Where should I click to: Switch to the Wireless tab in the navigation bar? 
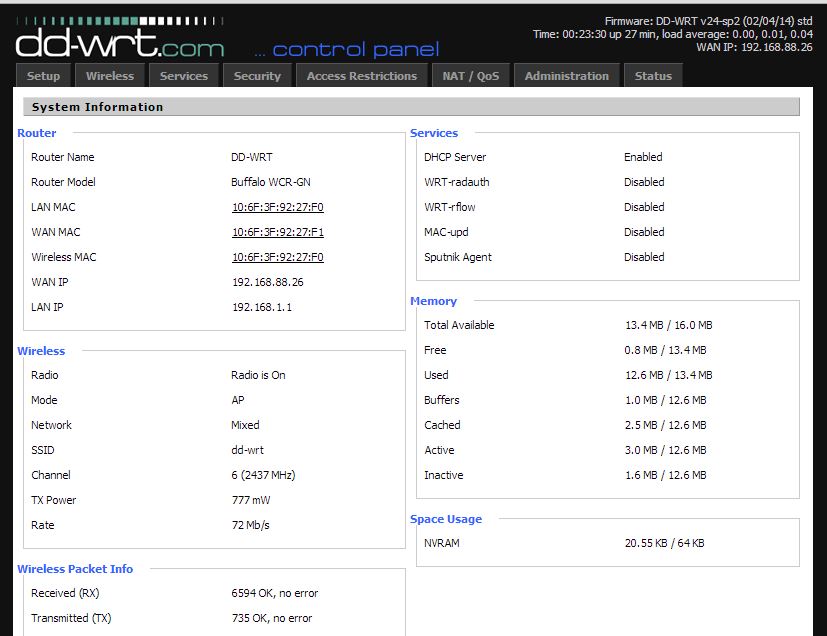click(110, 76)
